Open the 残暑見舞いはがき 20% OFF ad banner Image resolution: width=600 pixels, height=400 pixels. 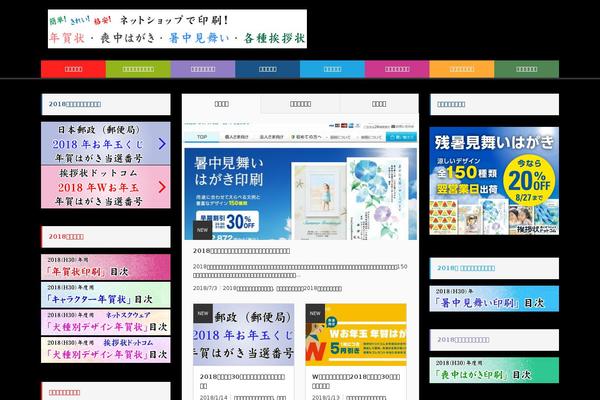pos(494,181)
